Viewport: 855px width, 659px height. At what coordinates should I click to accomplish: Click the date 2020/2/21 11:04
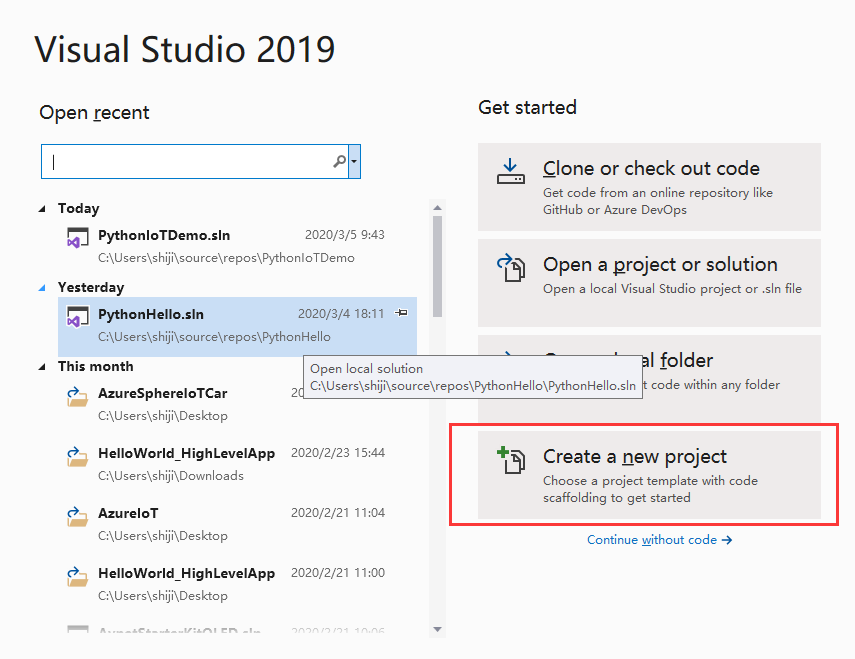point(338,513)
